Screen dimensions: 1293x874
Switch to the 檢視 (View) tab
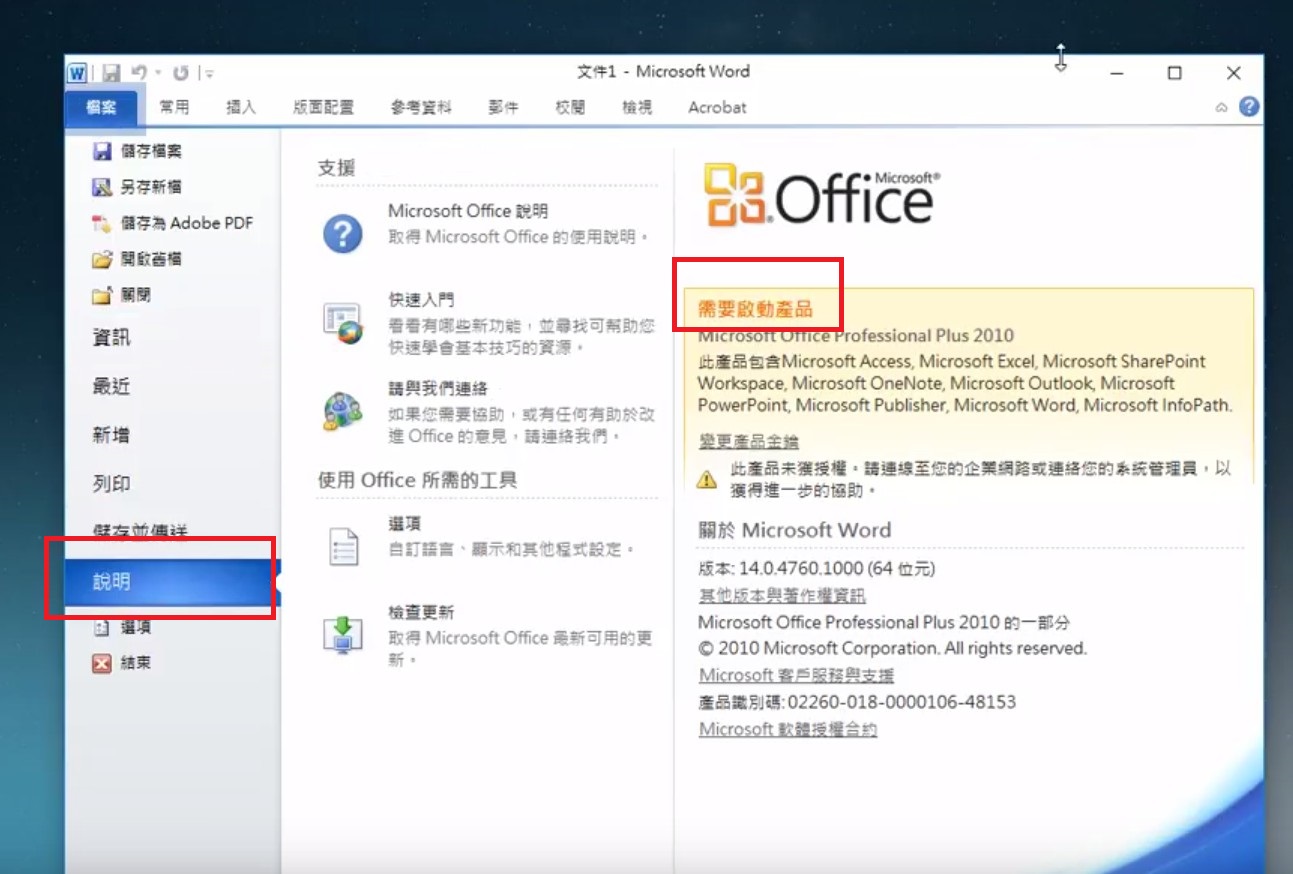pos(637,108)
